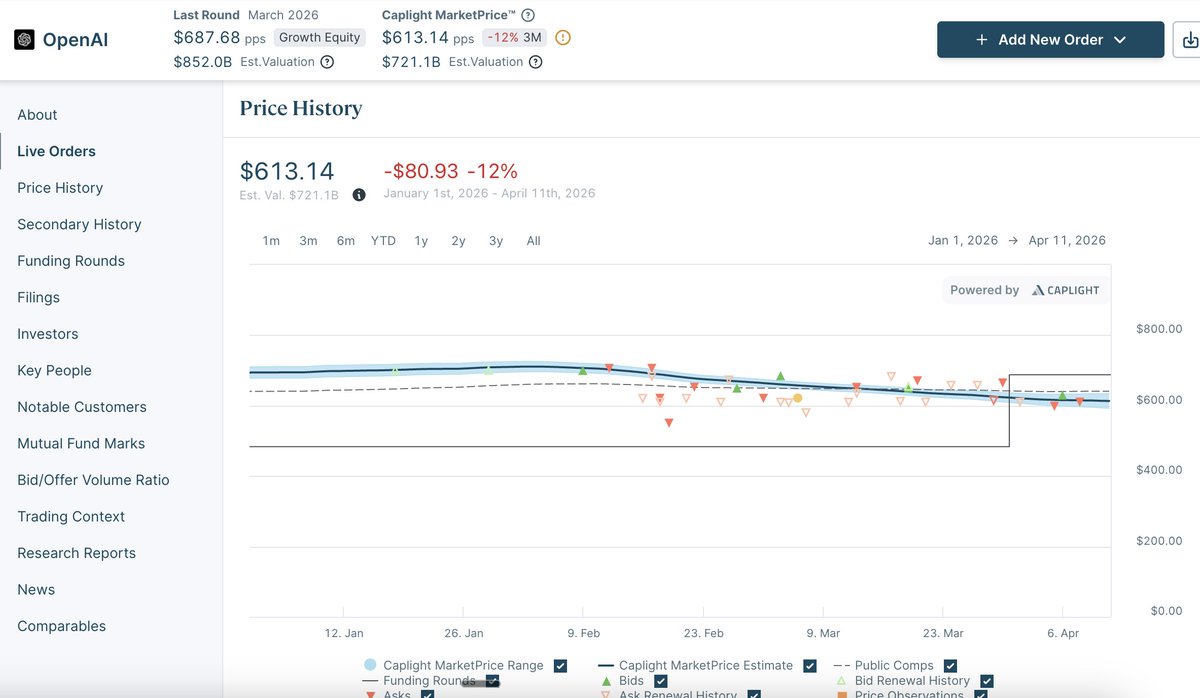
Task: Click the Jan 1, 2026 start date
Action: (963, 241)
